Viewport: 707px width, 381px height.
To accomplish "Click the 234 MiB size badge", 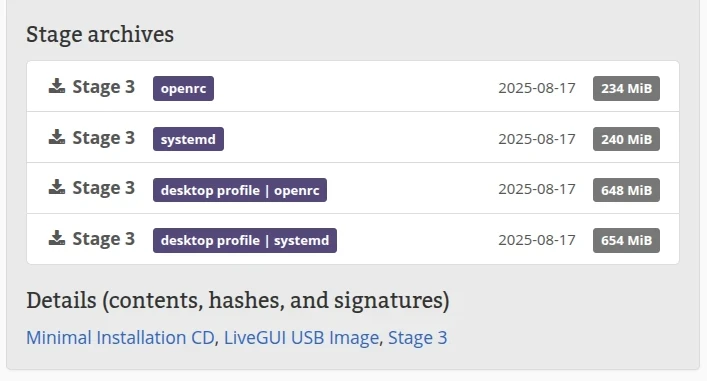I will [x=626, y=88].
